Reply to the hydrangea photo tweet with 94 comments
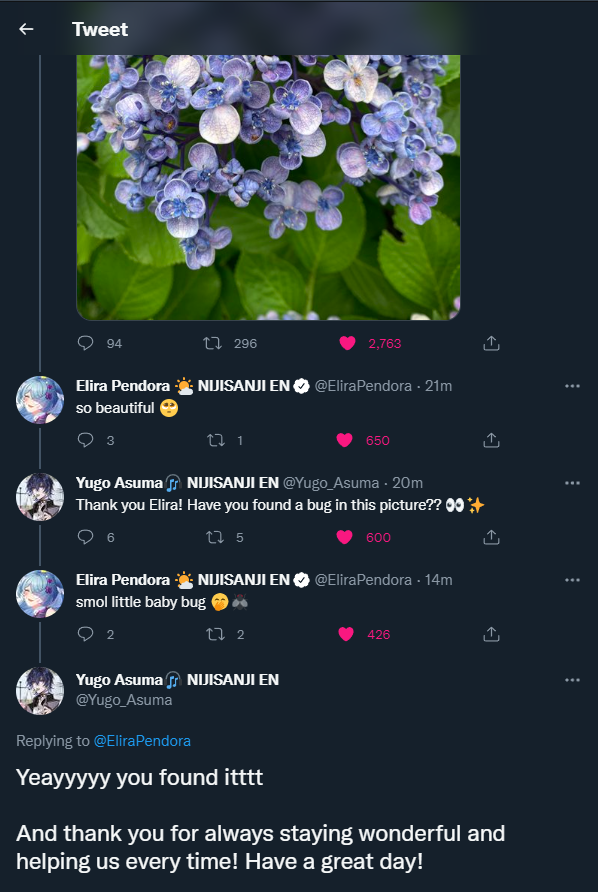 tap(85, 343)
